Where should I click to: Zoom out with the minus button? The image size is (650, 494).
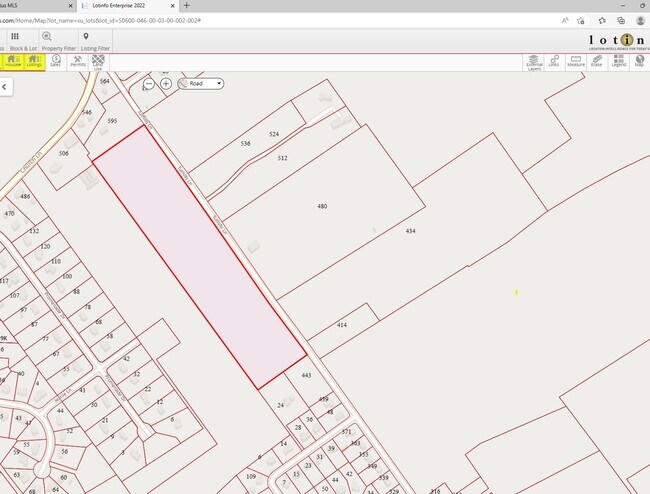[x=149, y=84]
